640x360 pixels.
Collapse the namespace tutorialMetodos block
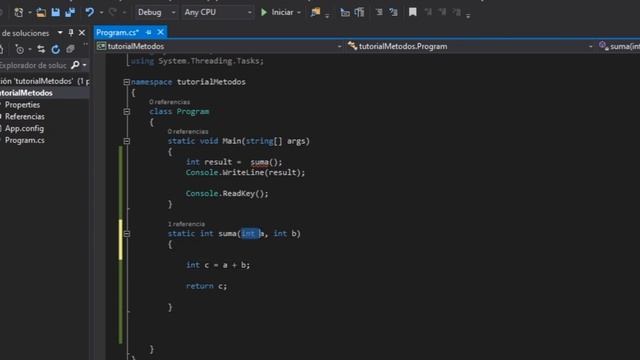tap(127, 82)
